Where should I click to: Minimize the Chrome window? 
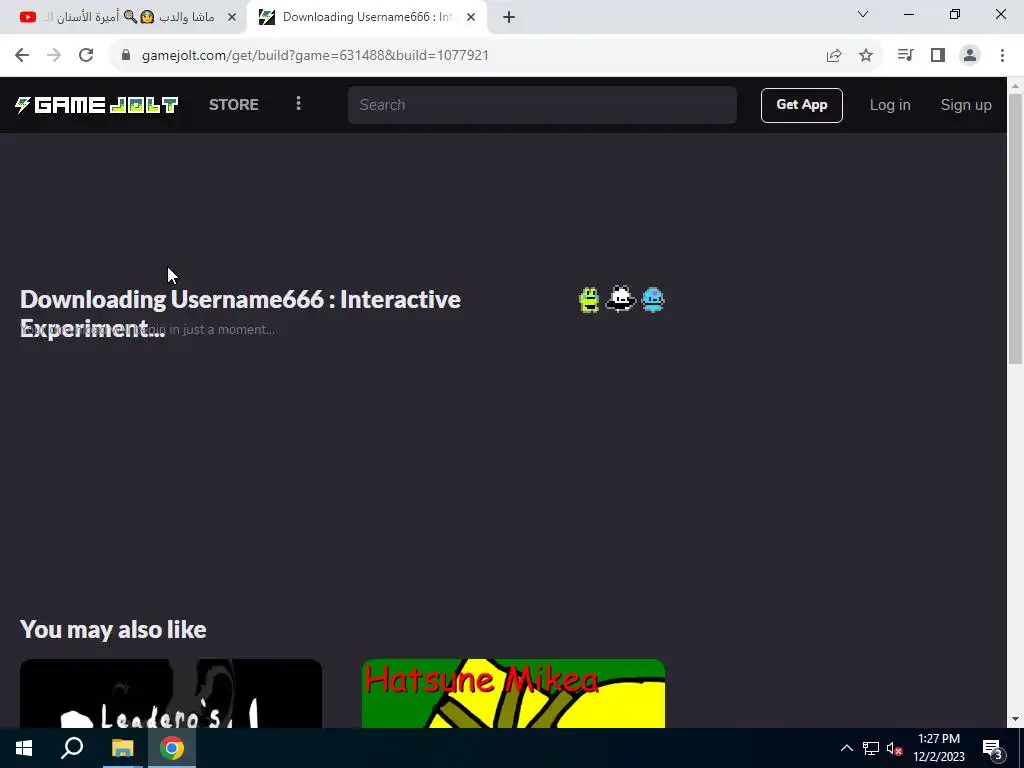[908, 14]
